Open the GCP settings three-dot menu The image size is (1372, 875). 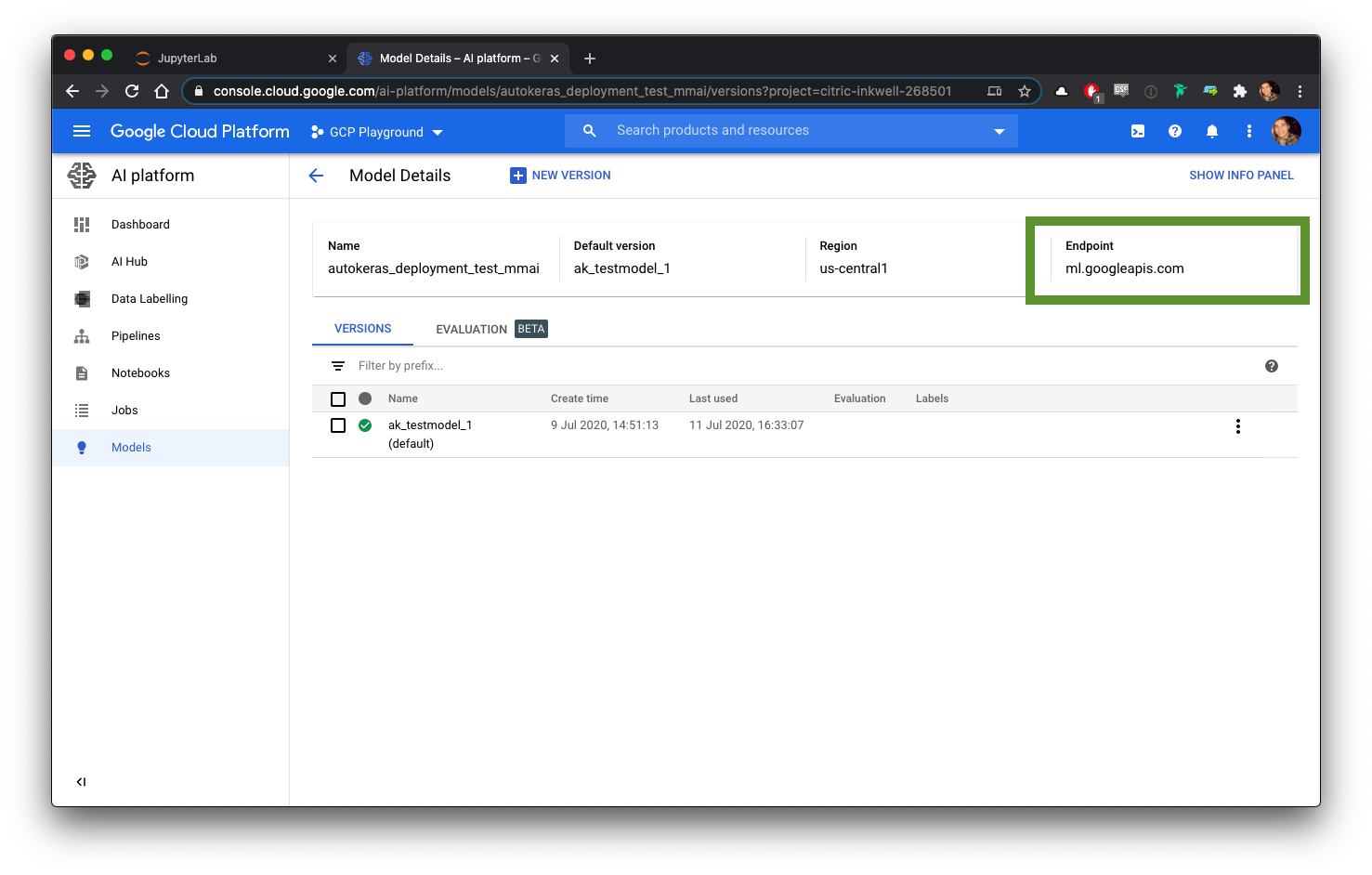click(1248, 131)
